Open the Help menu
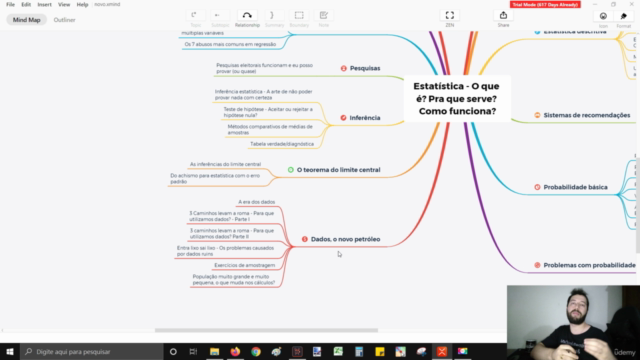The width and height of the screenshot is (640, 360). 82,4
